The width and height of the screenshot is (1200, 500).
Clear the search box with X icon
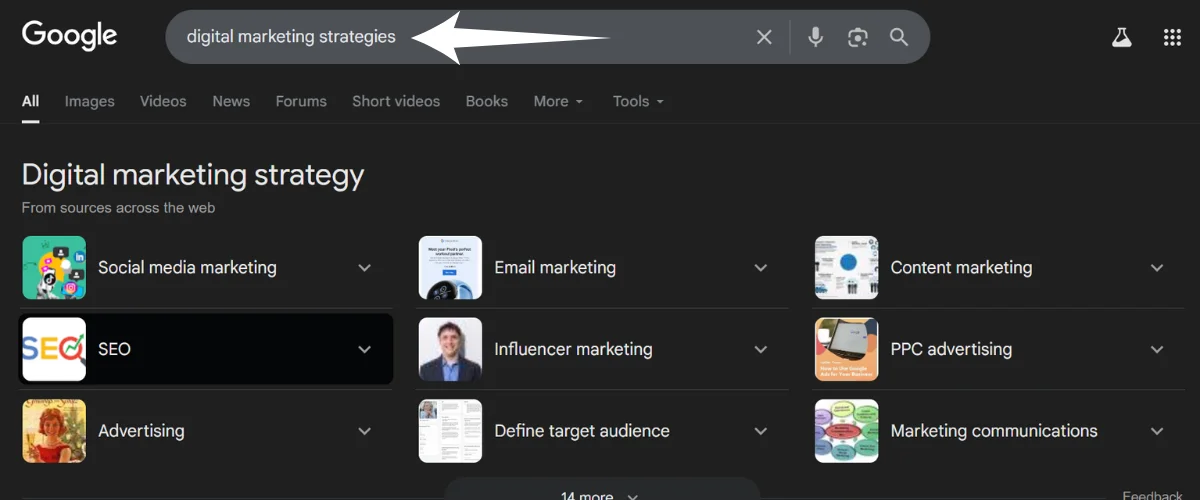coord(764,37)
